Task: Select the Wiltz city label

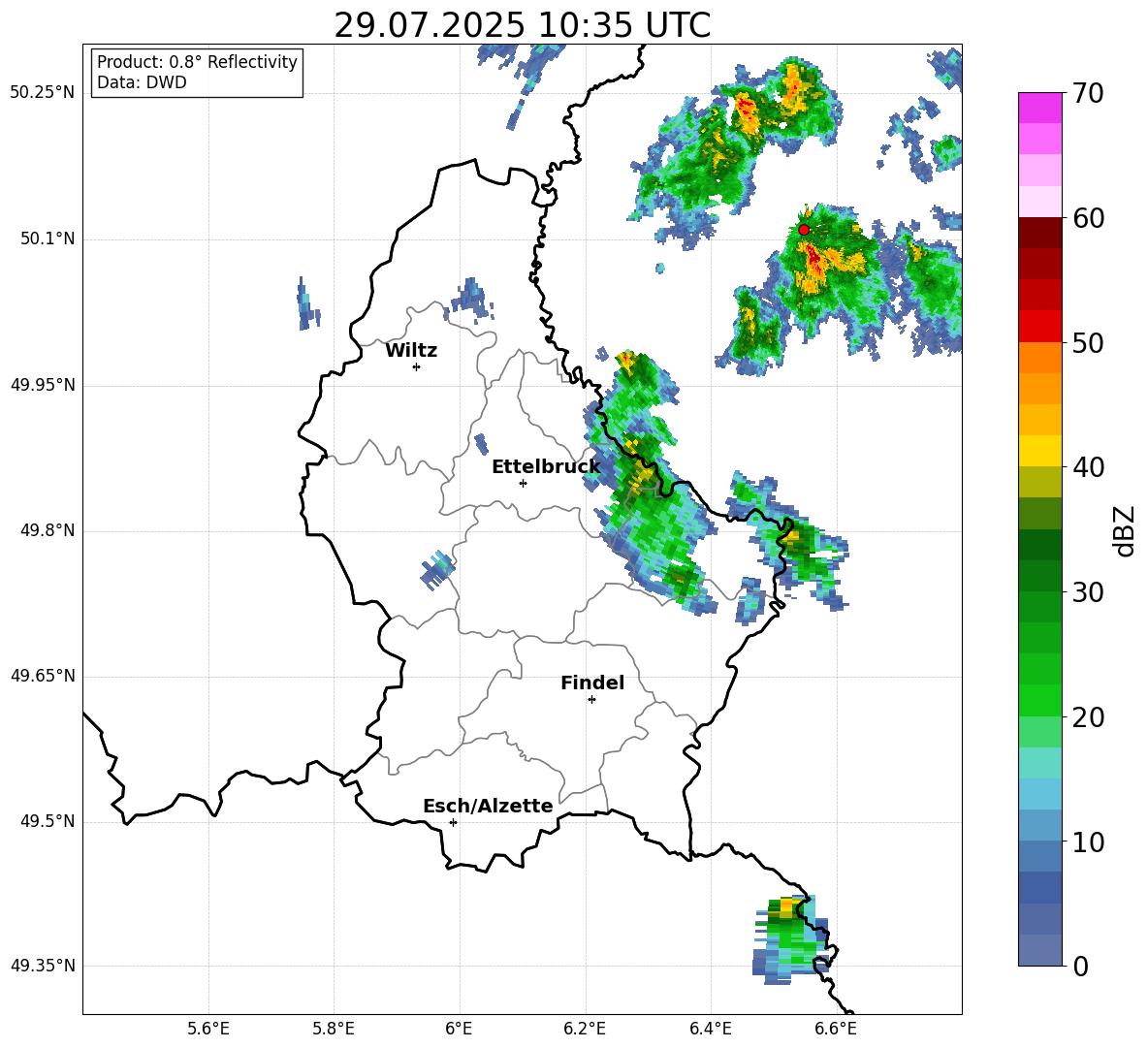Action: point(411,351)
